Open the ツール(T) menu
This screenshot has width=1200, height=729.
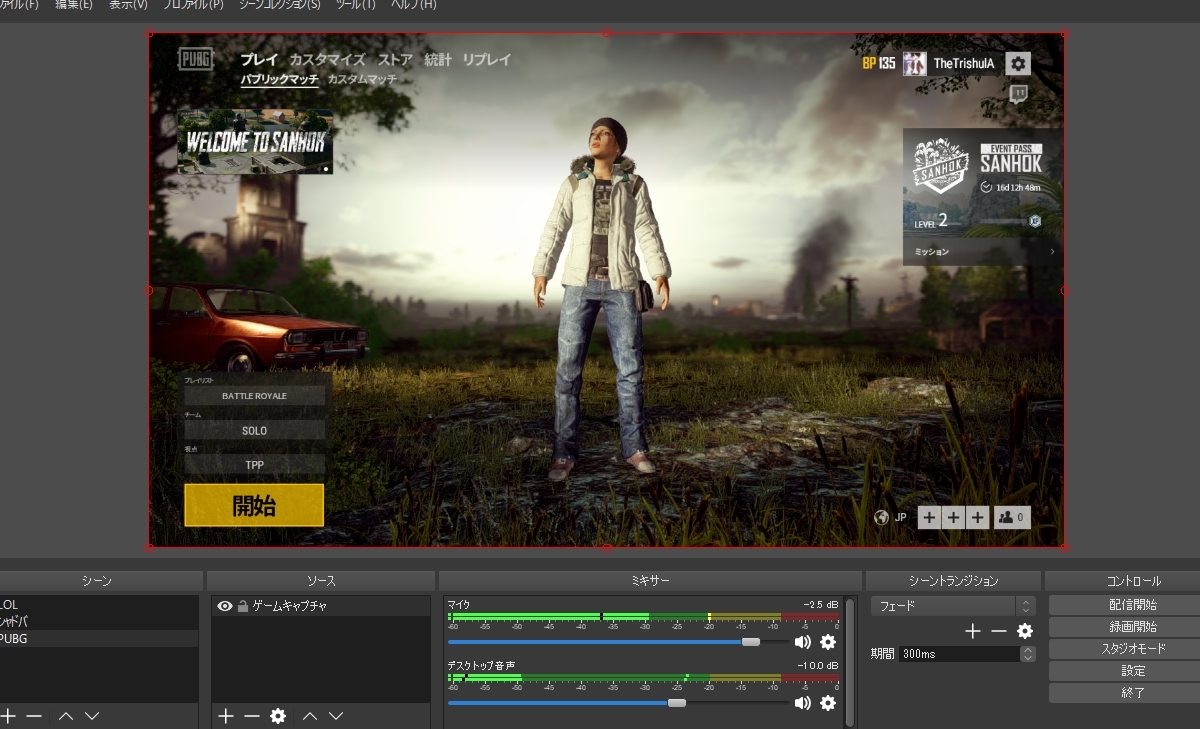coord(356,5)
